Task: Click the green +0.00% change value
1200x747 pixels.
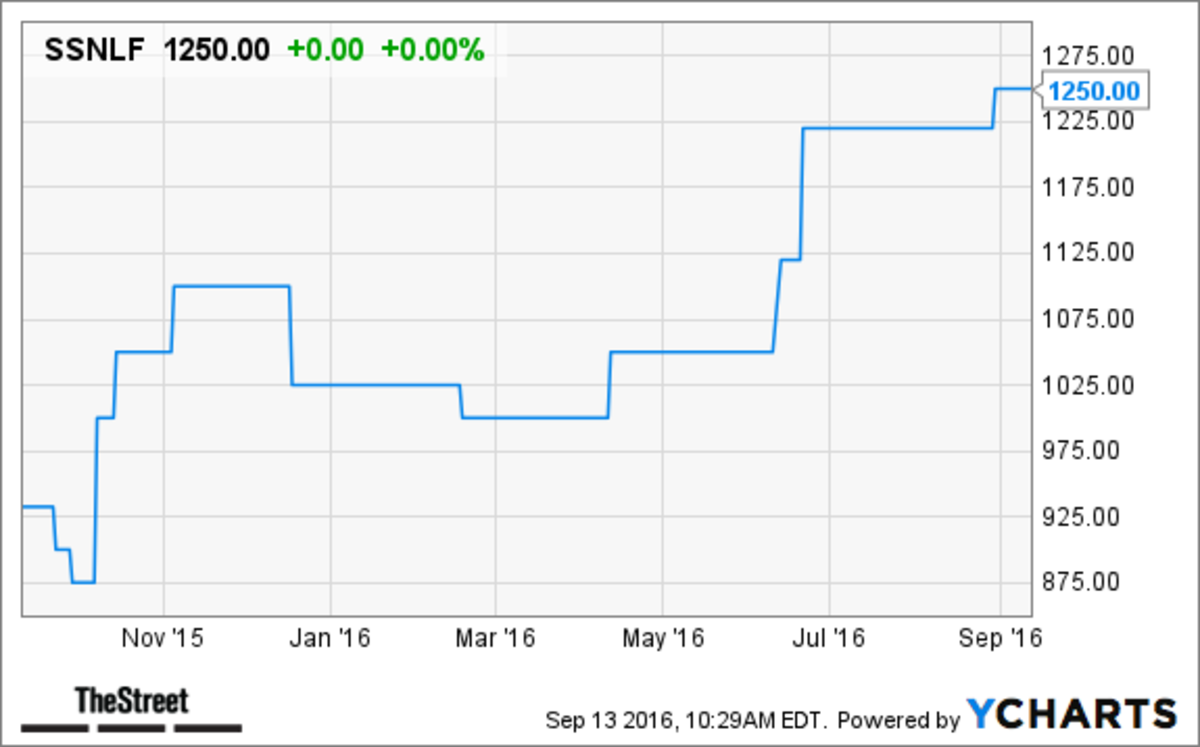Action: click(x=432, y=50)
